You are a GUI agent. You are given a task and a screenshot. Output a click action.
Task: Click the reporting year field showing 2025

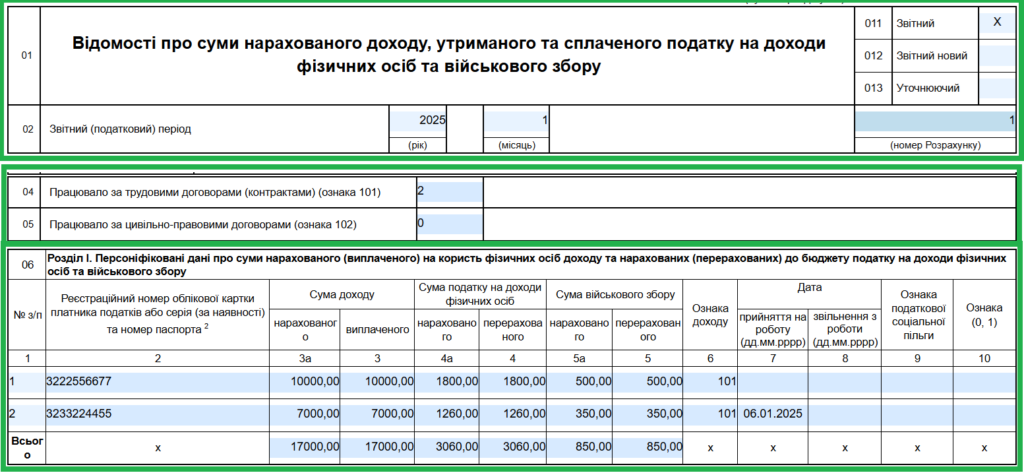click(x=418, y=121)
